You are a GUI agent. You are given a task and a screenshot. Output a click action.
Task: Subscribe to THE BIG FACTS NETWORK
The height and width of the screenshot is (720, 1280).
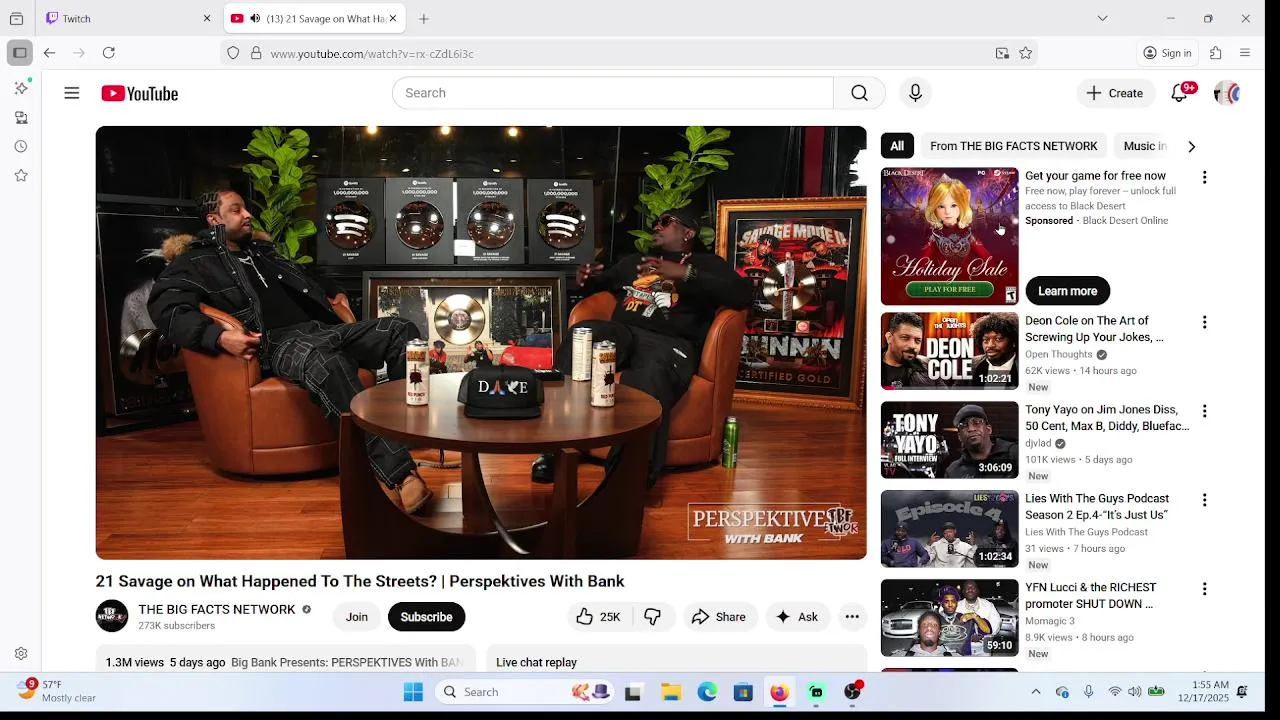point(426,617)
